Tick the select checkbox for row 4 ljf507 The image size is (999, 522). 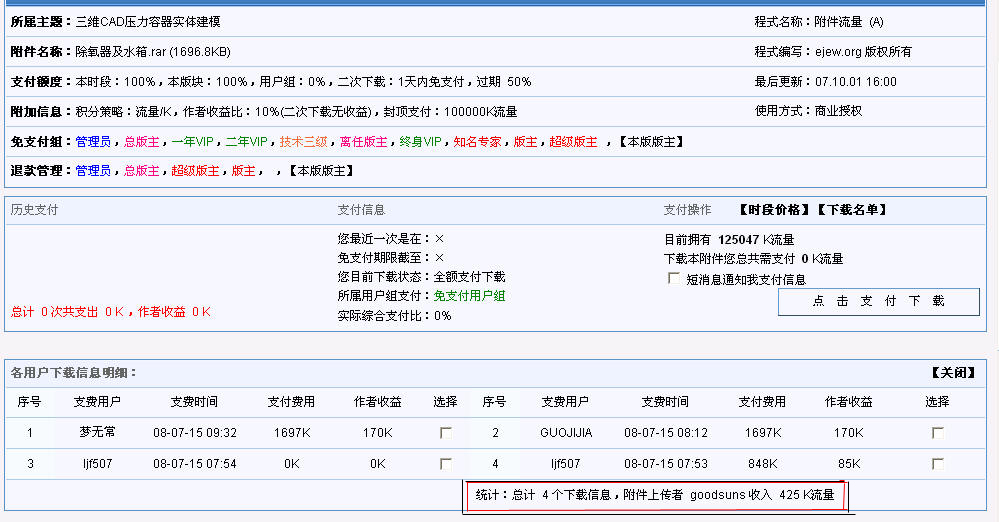(937, 463)
